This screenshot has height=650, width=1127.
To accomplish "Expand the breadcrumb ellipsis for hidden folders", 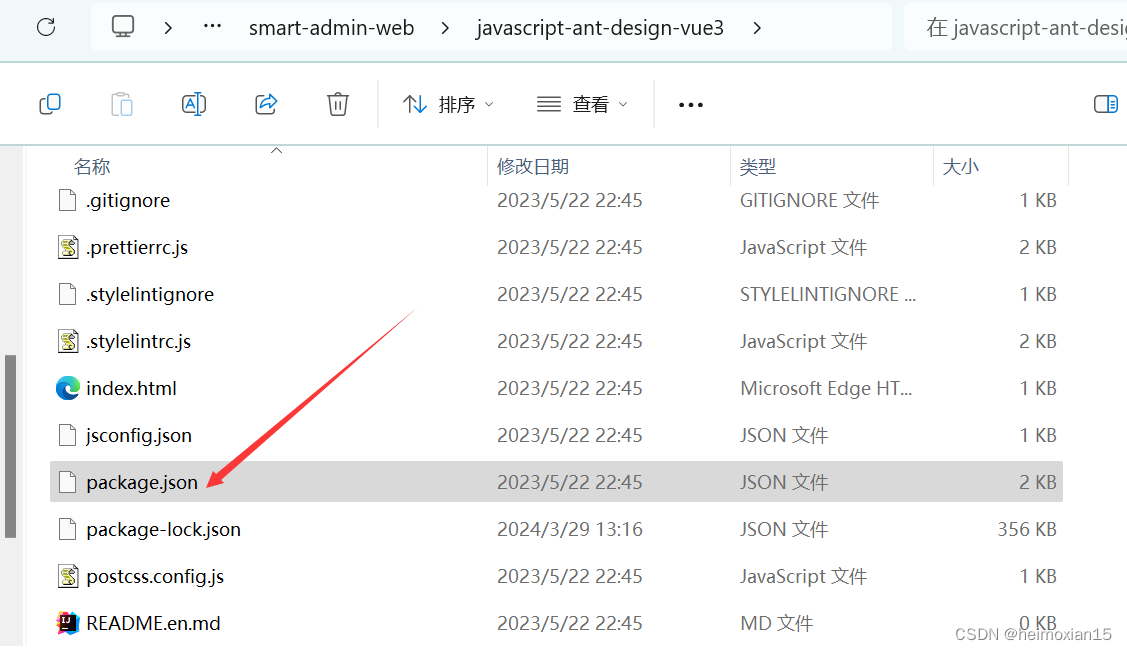I will (211, 27).
